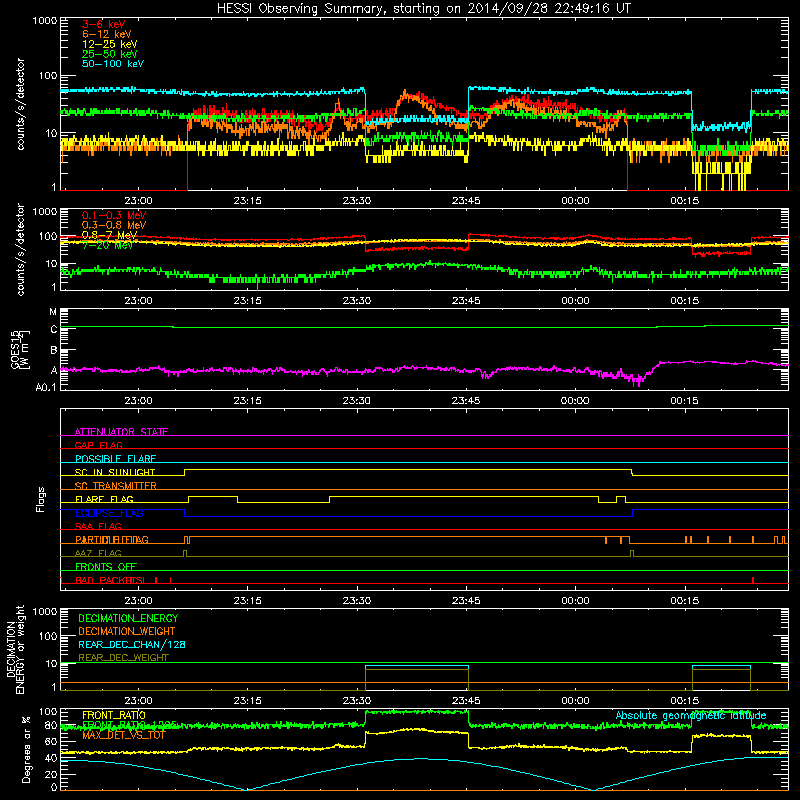Screen dimensions: 800x800
Task: Select the ATTENUATOR_STATE flag label
Action: coord(121,432)
